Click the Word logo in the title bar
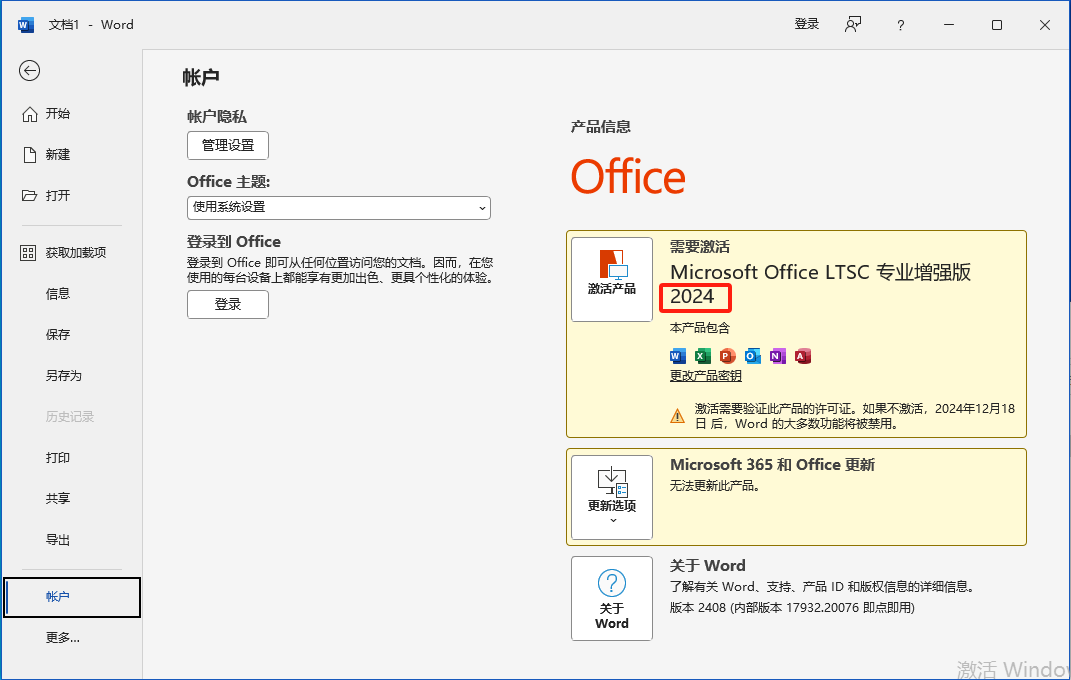This screenshot has height=680, width=1071. click(26, 25)
